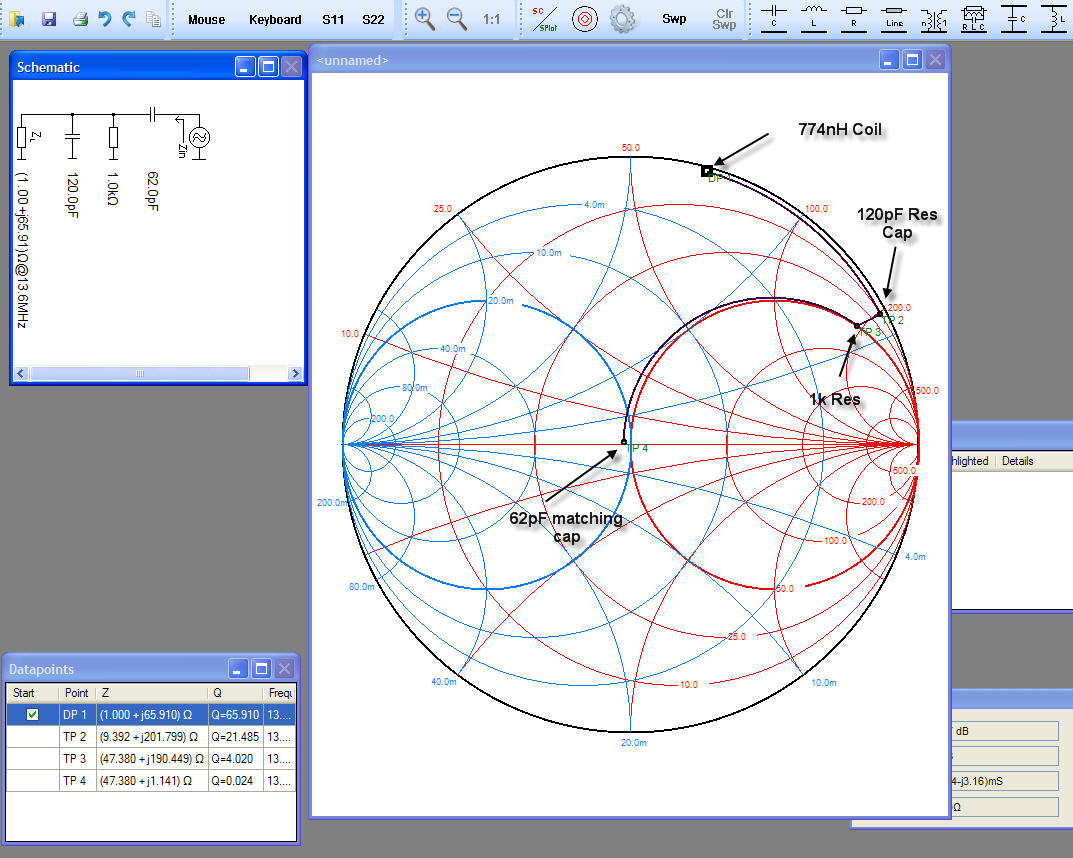The height and width of the screenshot is (858, 1073).
Task: Select the DP 1 row label
Action: 75,714
